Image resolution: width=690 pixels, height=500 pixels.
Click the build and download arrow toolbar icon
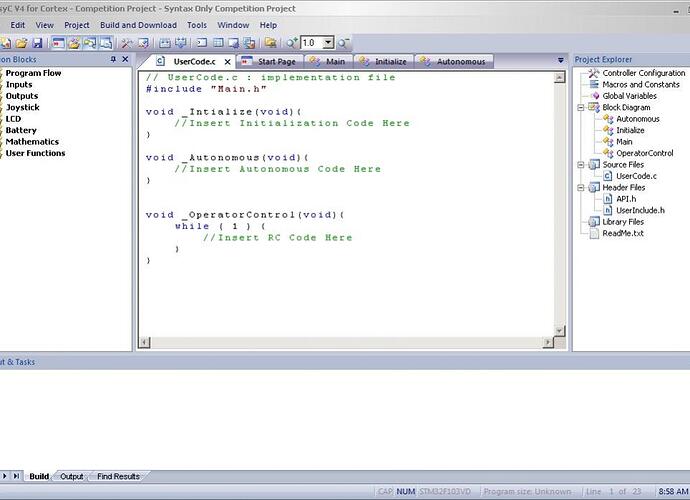[180, 43]
